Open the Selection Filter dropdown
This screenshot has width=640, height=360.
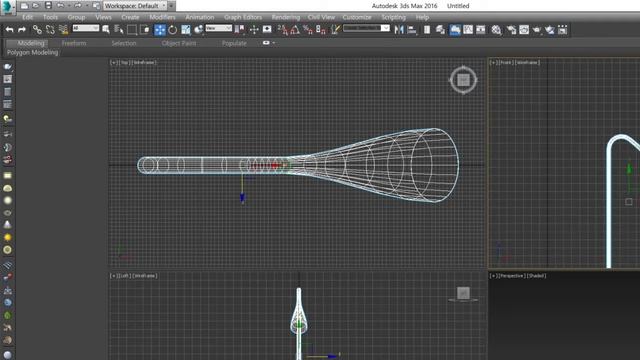86,28
